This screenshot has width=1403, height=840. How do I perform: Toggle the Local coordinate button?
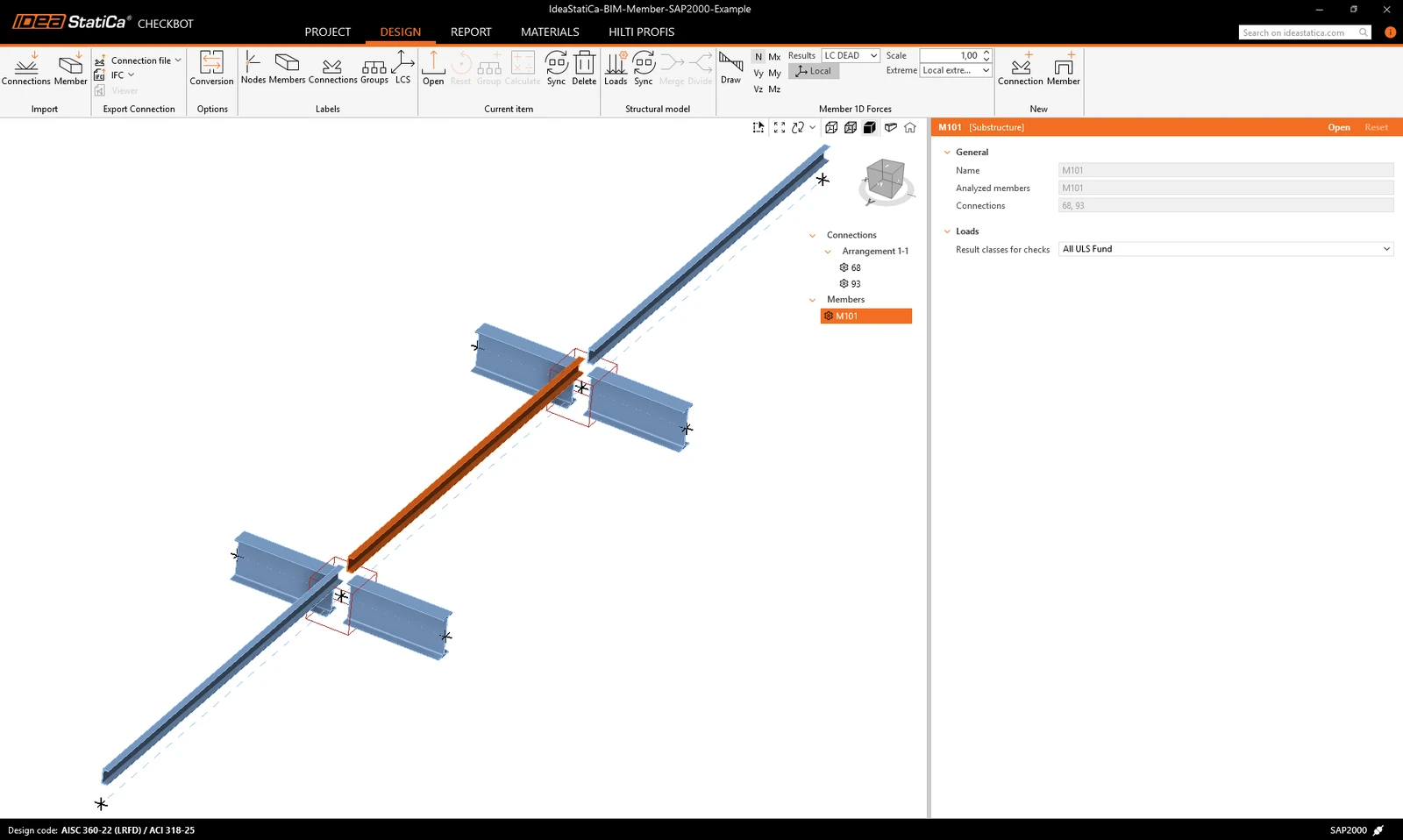pos(814,71)
